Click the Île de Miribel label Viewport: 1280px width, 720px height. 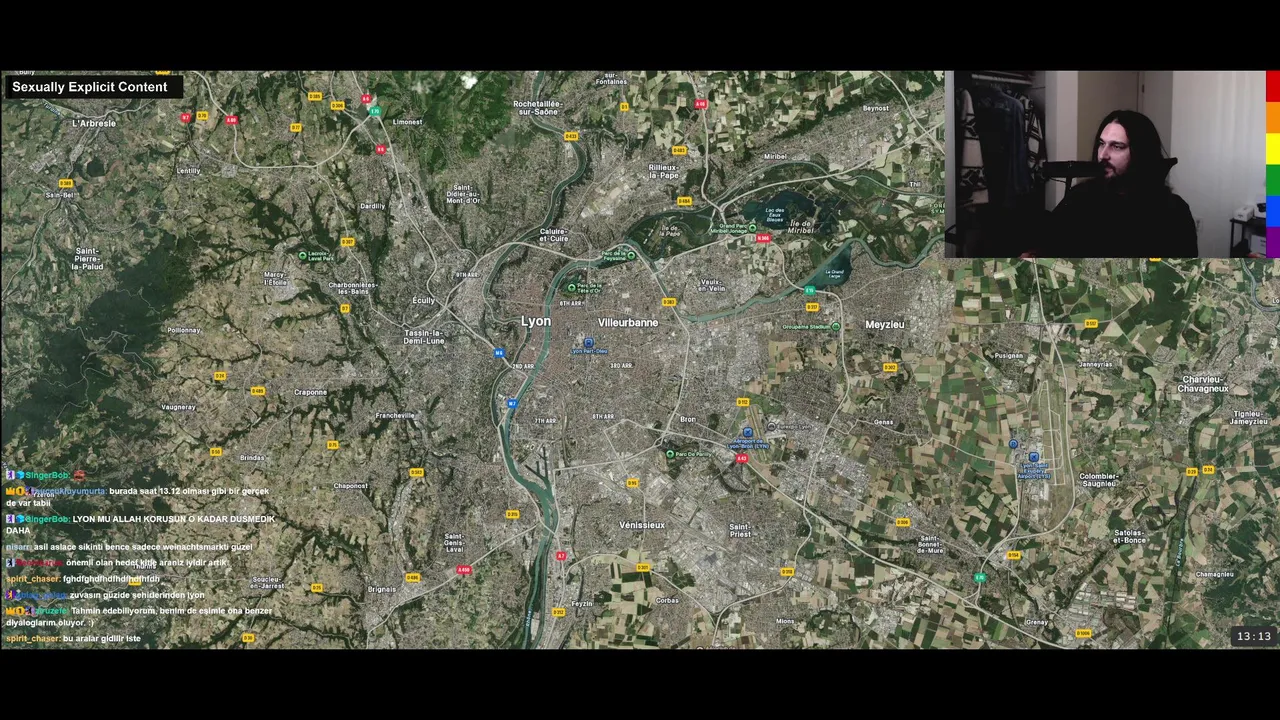point(801,225)
